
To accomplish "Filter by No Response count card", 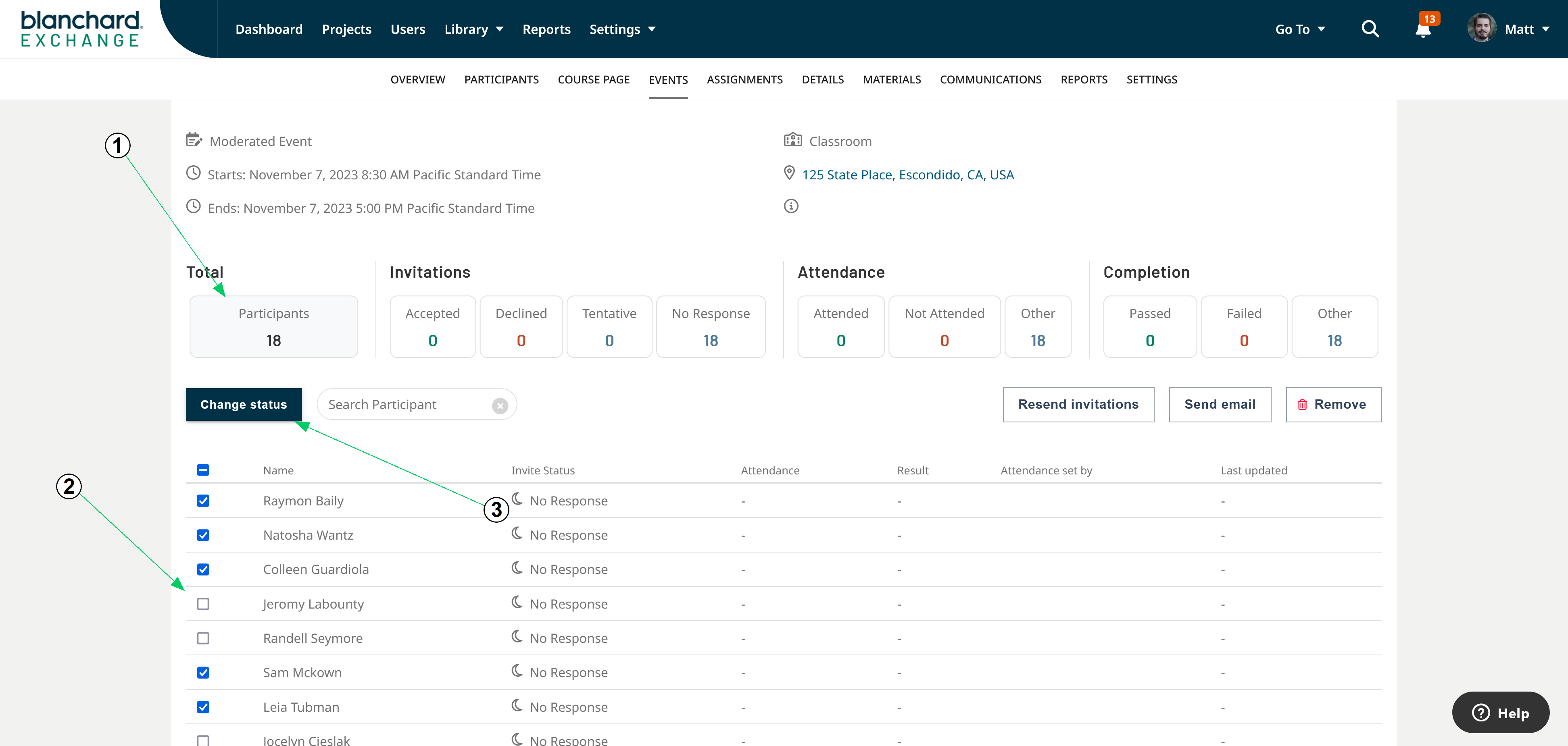I will pyautogui.click(x=710, y=327).
